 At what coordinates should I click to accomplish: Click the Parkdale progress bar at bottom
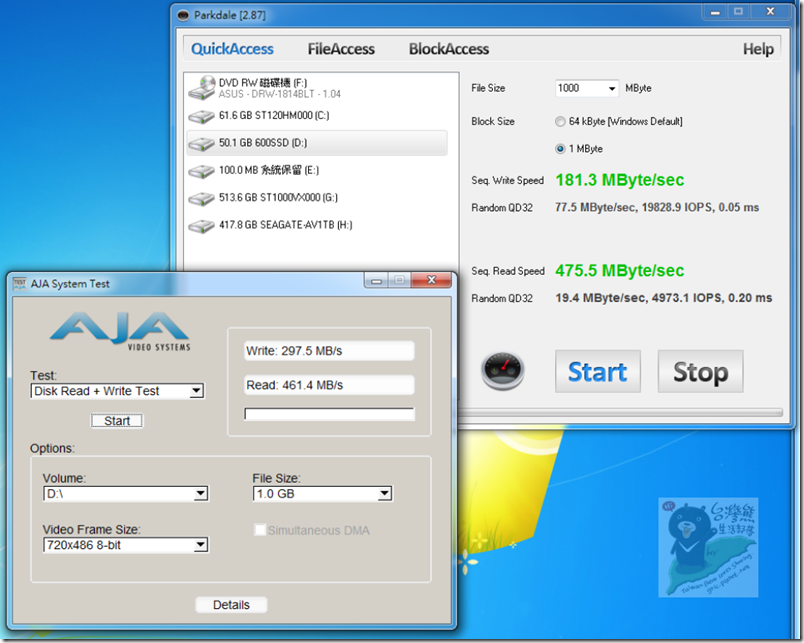(620, 412)
